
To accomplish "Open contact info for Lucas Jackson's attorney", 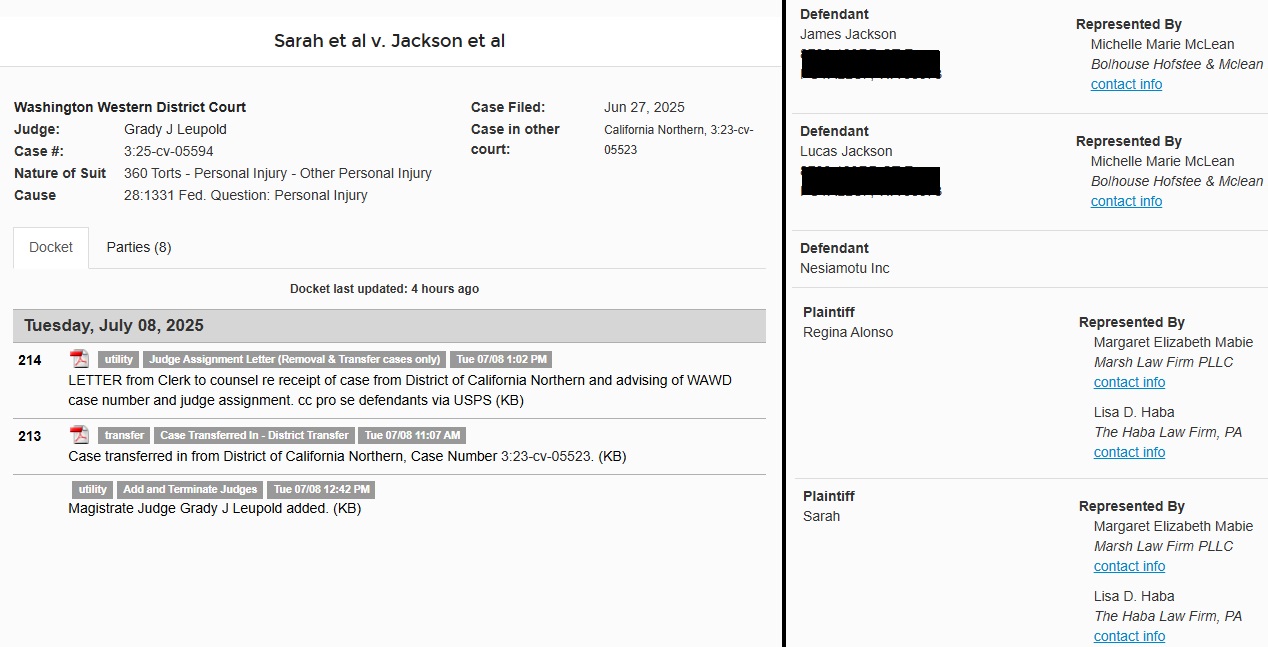I will click(x=1126, y=201).
